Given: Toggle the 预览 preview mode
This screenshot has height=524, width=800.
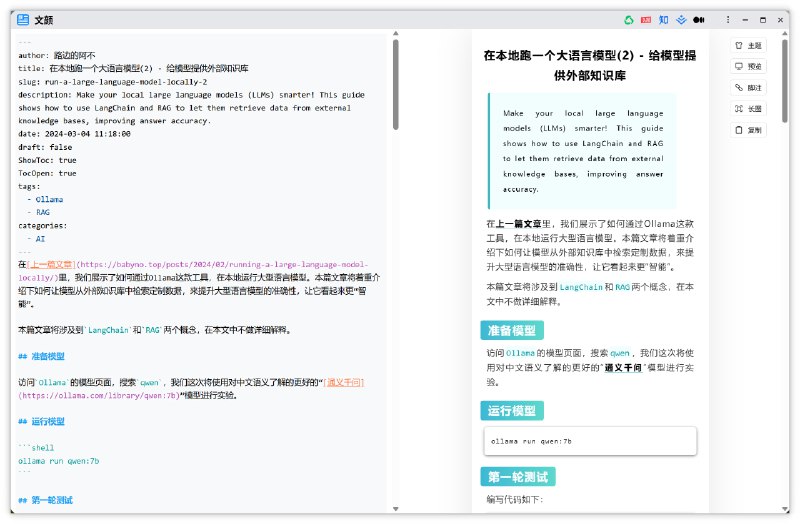Looking at the screenshot, I should [748, 66].
